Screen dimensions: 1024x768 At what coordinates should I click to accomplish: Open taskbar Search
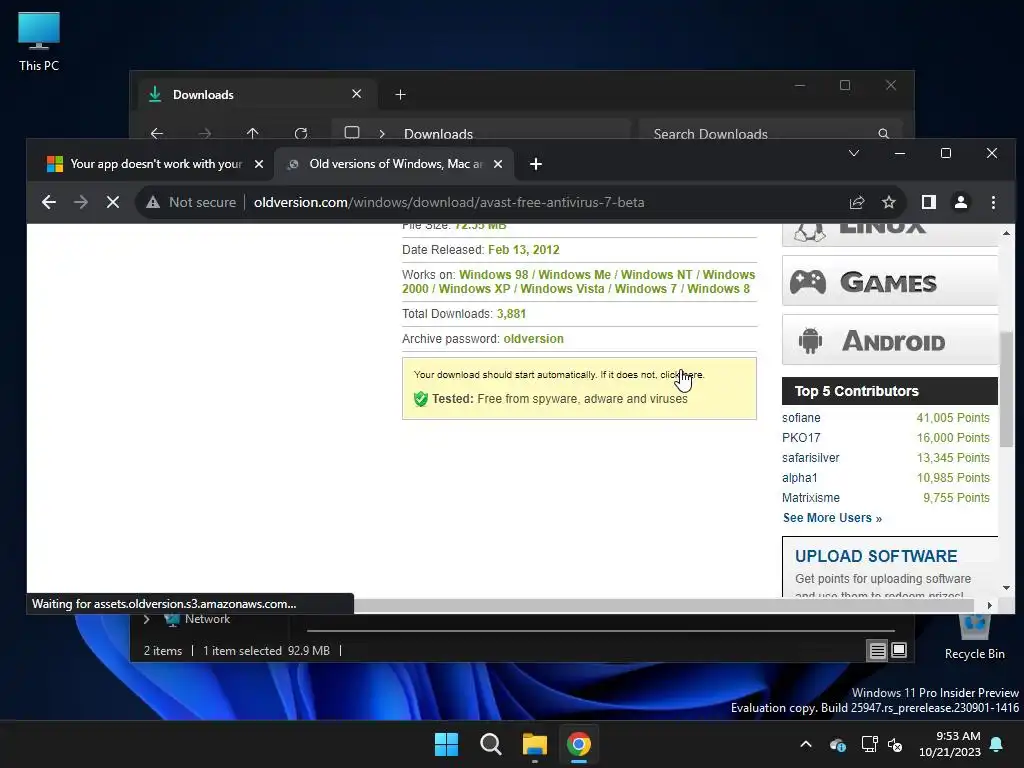point(490,744)
